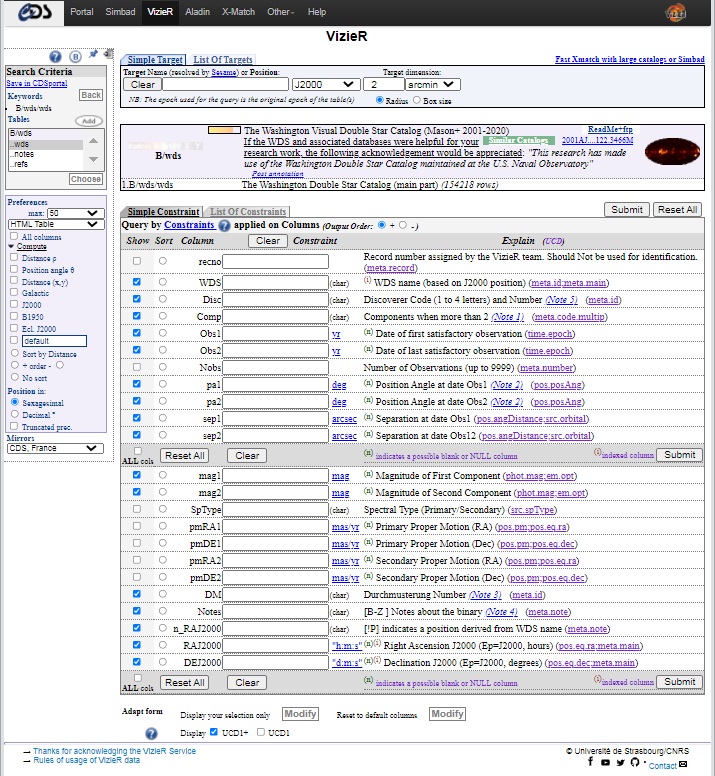Open the HTML Table output format dropdown
The width and height of the screenshot is (715, 776).
[x=56, y=224]
